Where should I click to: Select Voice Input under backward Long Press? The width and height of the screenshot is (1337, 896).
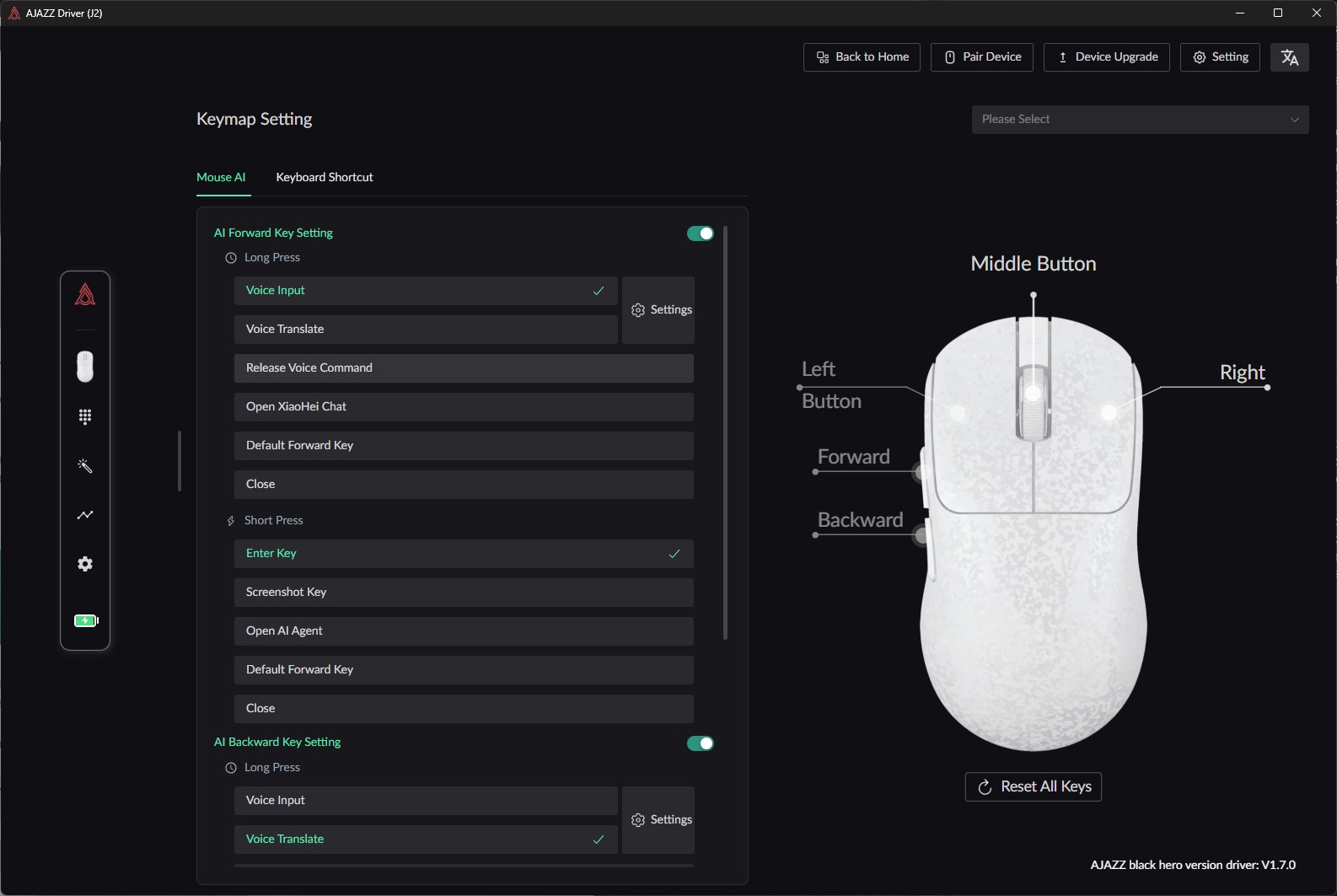pyautogui.click(x=426, y=801)
